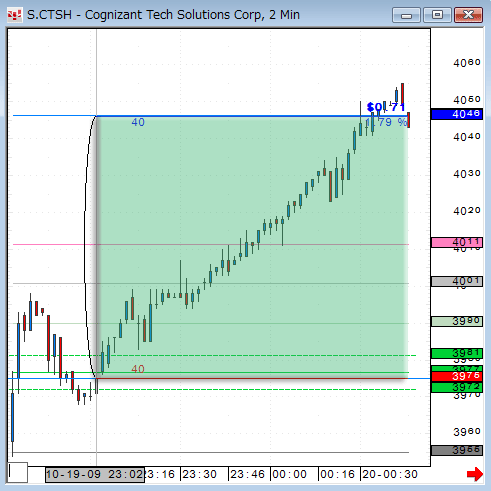Click the pink 4011 price label

tap(457, 242)
